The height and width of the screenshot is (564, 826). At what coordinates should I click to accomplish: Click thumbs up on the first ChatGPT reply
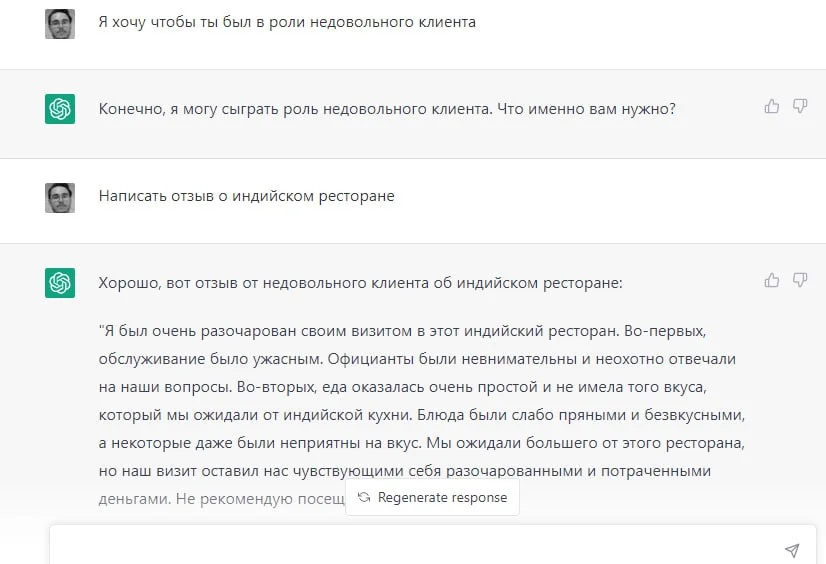point(771,106)
